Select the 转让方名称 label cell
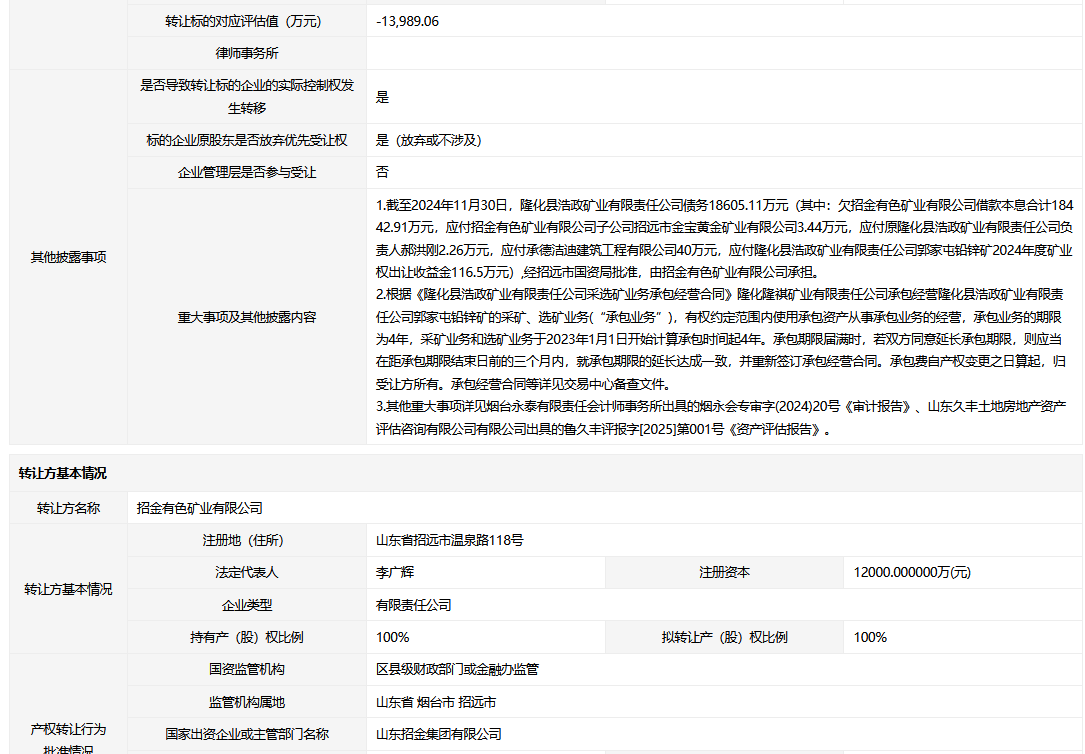1085x754 pixels. 68,508
